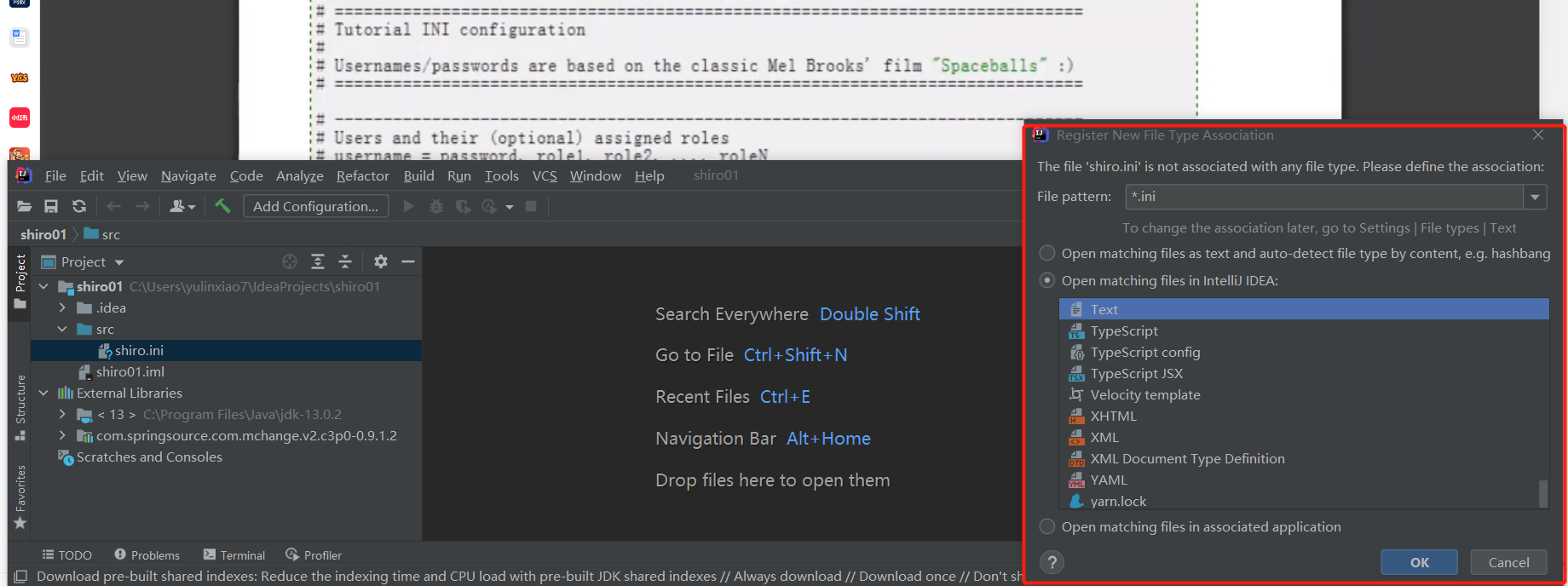Viewport: 1568px width, 586px height.
Task: Collapse the shiro01 project root node
Action: click(43, 286)
